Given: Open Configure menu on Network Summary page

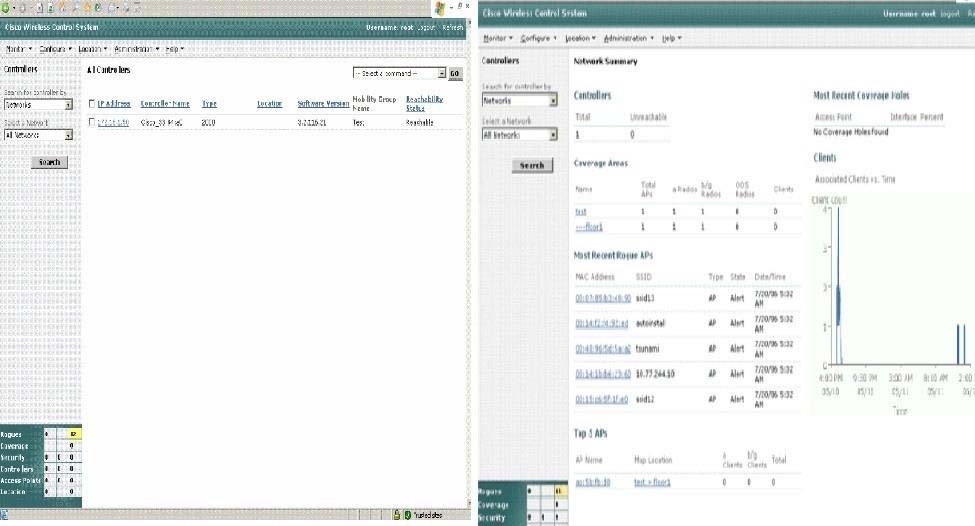Looking at the screenshot, I should pyautogui.click(x=538, y=39).
